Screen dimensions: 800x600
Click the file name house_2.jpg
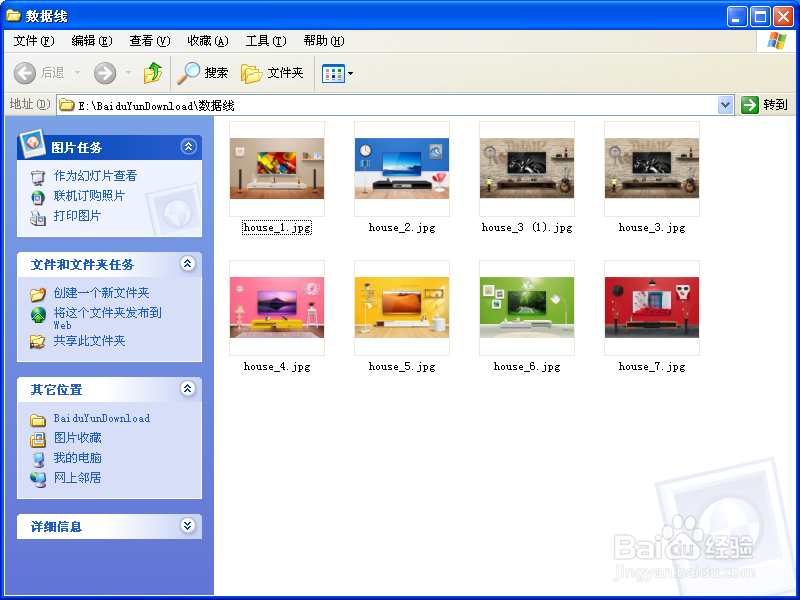coord(402,228)
